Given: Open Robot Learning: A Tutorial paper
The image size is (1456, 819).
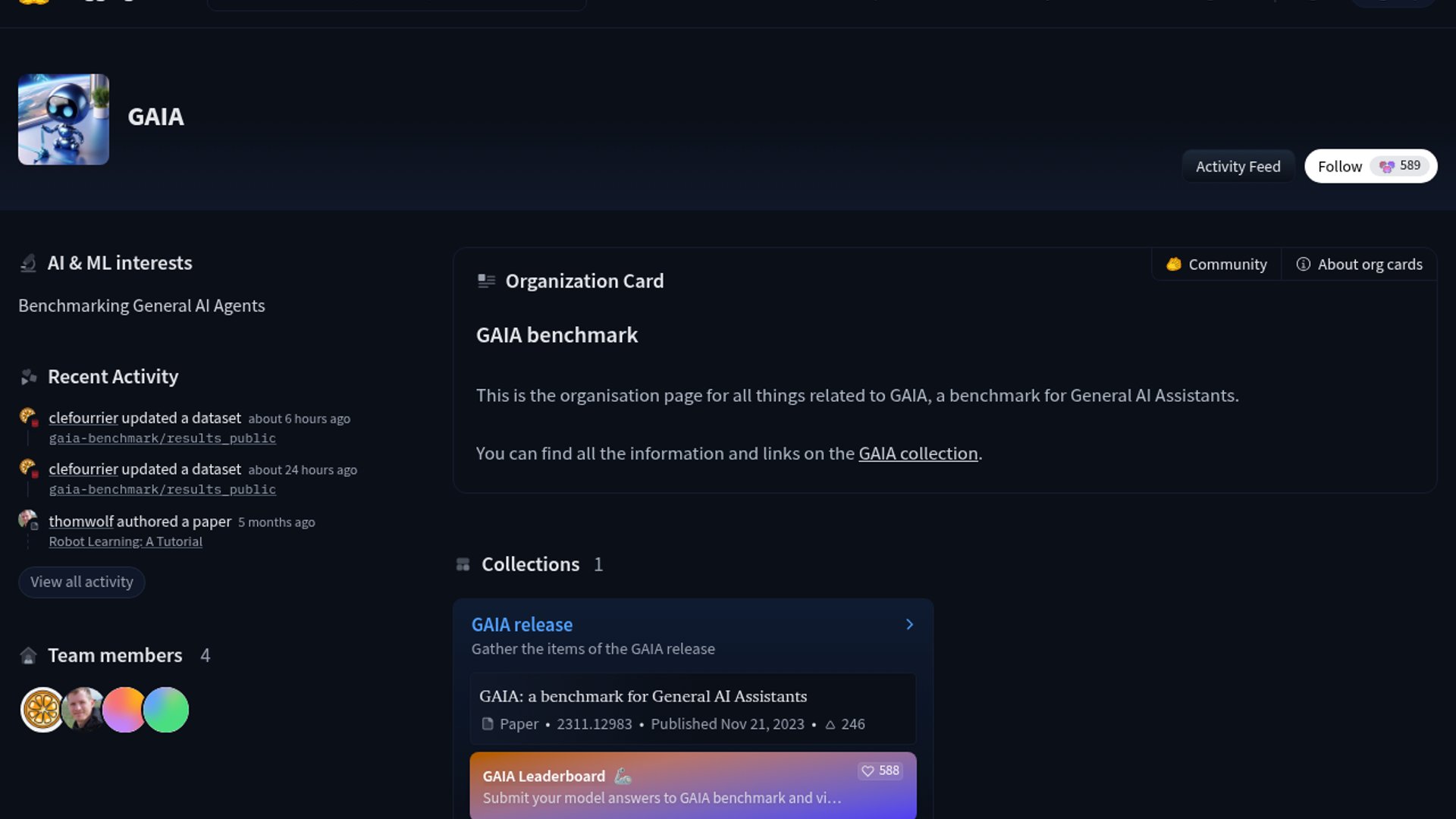Looking at the screenshot, I should coord(125,541).
